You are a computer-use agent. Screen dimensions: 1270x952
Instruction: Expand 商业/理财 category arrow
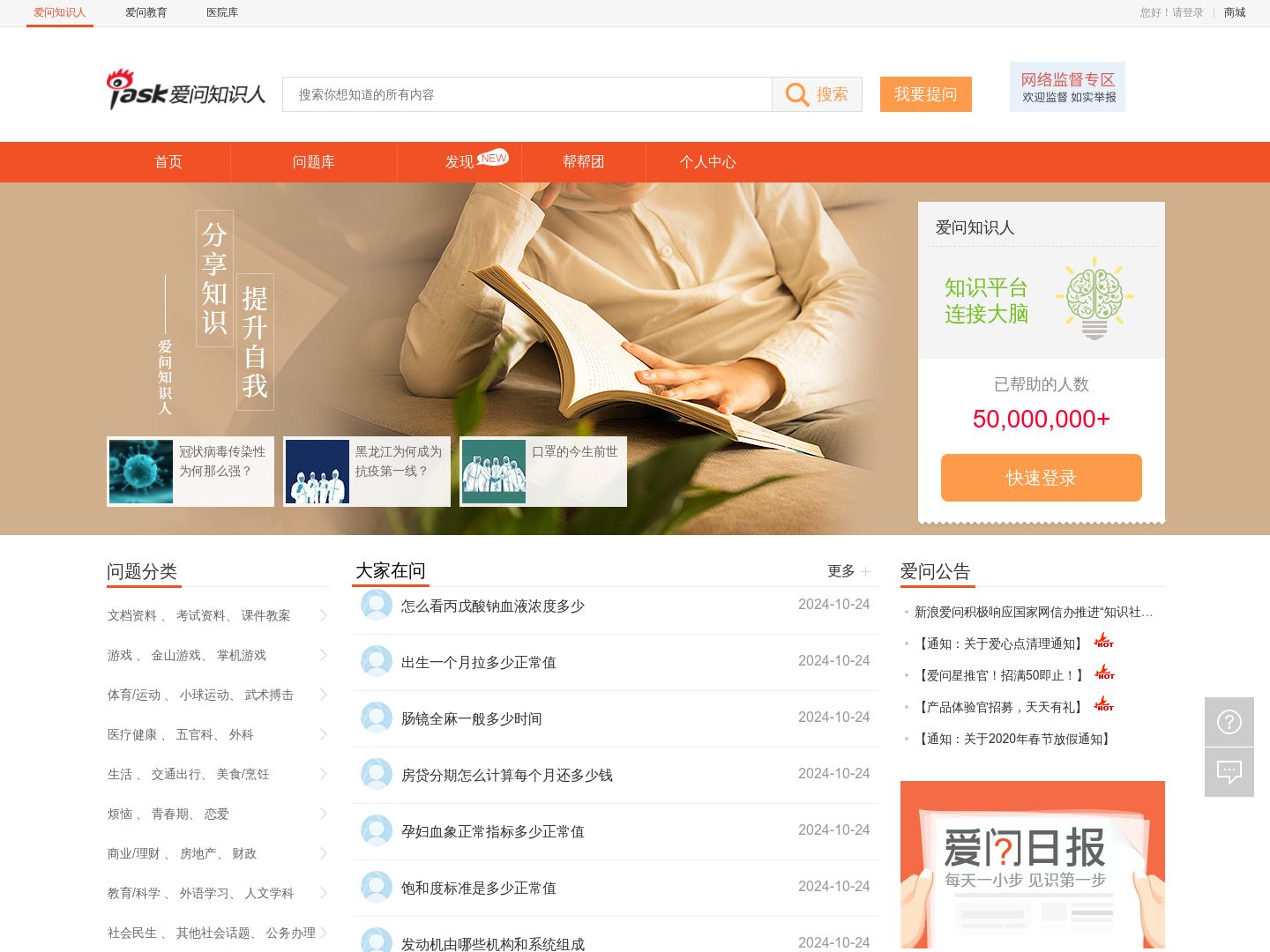point(323,853)
